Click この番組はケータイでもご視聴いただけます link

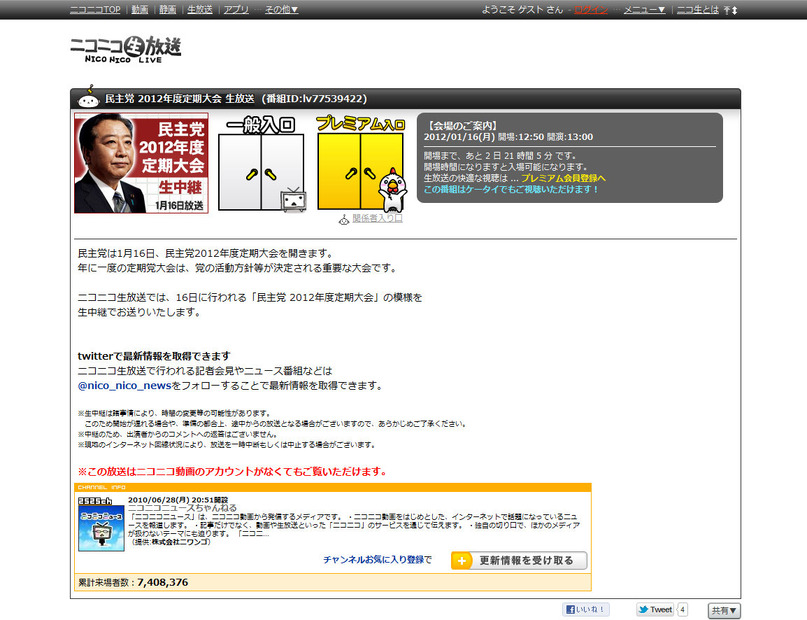511,189
